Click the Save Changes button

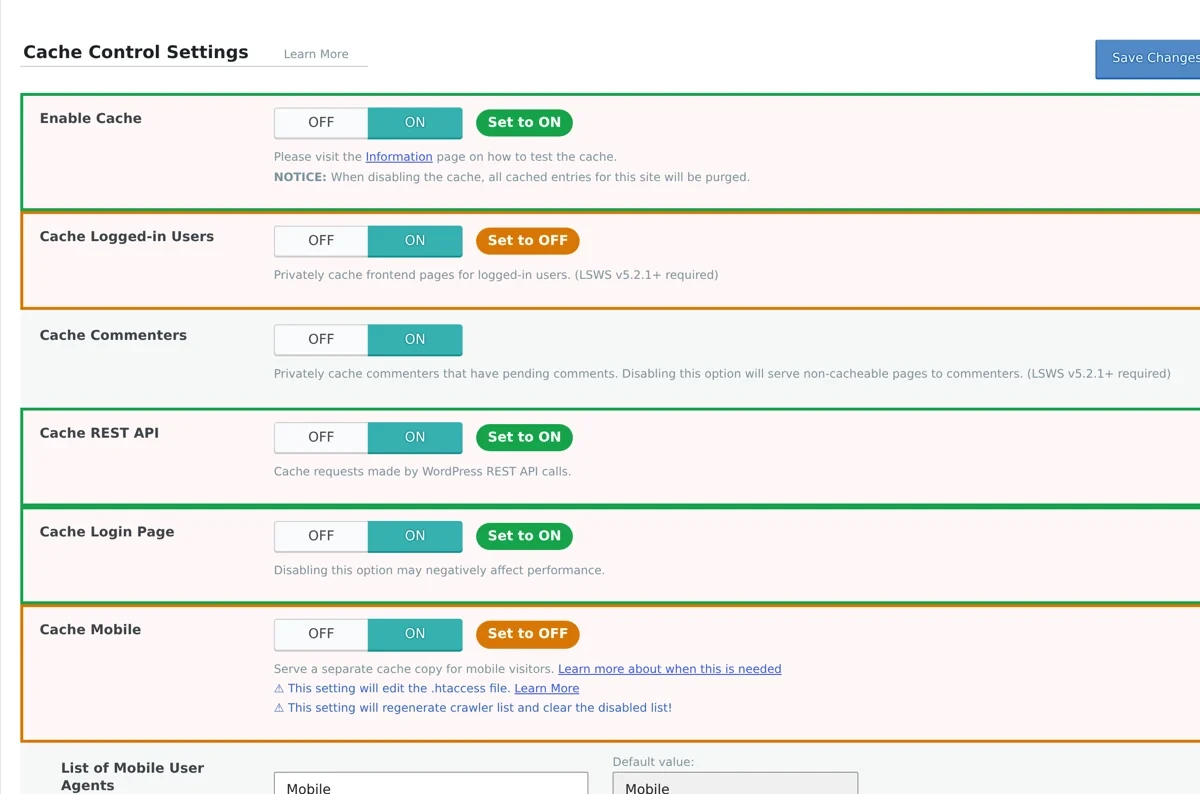coord(1150,58)
